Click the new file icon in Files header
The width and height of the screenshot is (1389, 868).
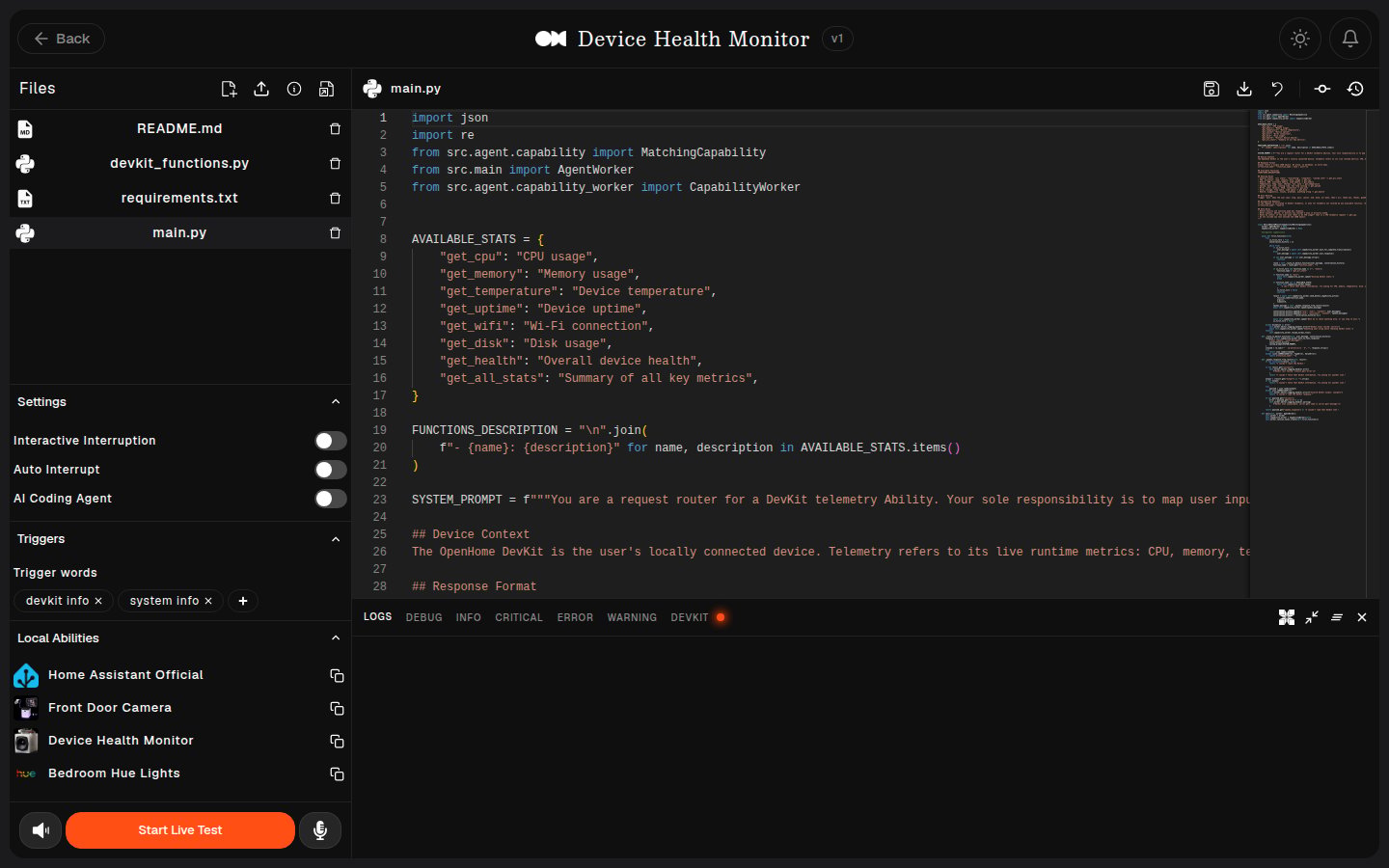[x=229, y=89]
